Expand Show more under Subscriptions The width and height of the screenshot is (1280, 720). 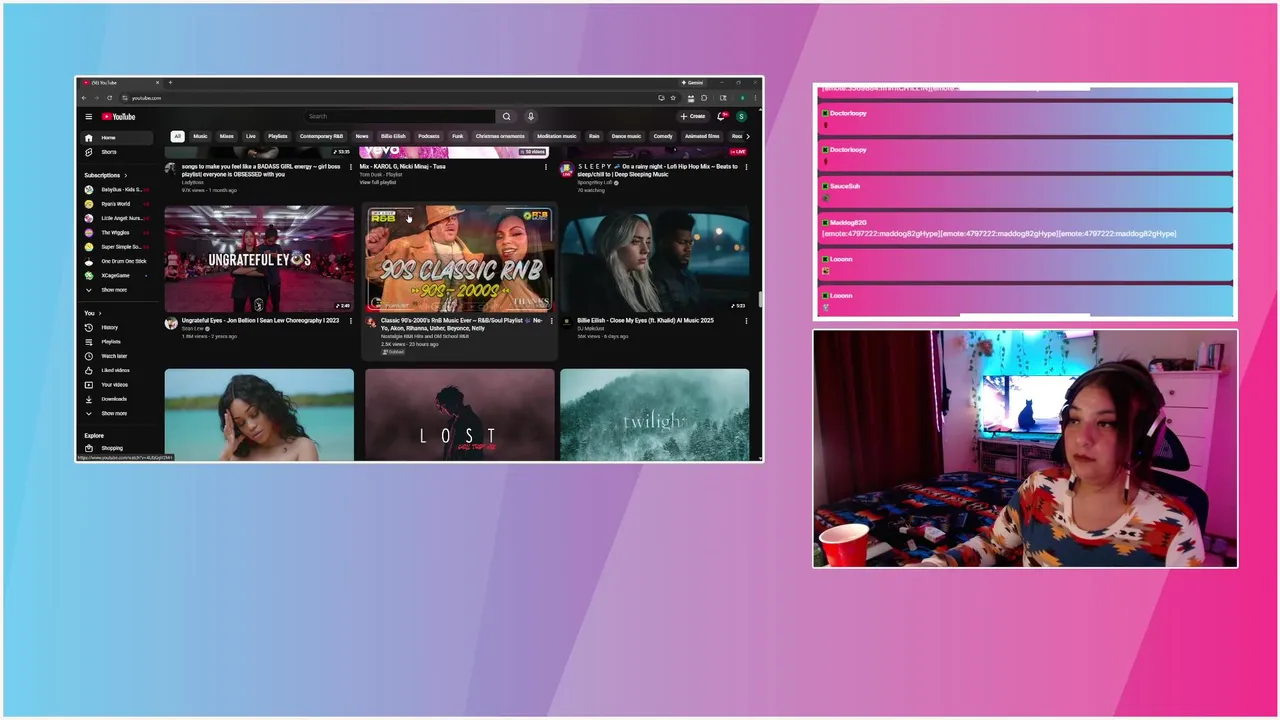point(118,290)
